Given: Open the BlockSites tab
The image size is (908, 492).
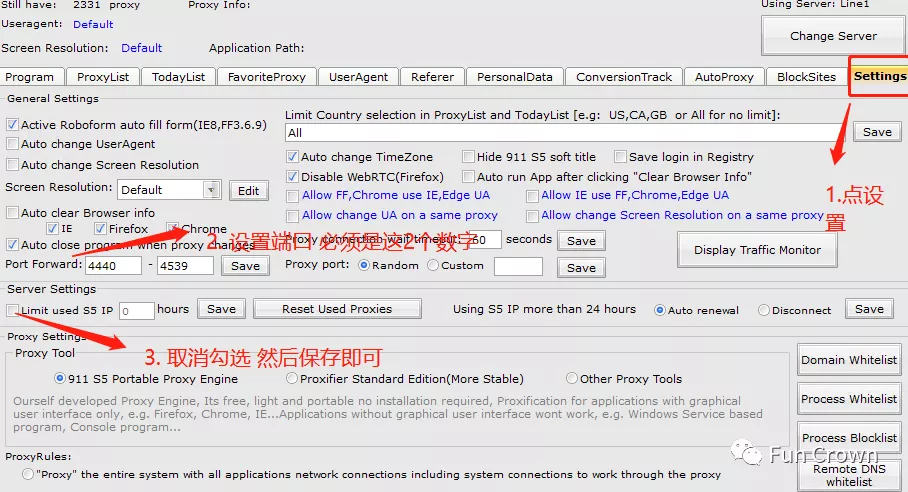Looking at the screenshot, I should tap(806, 77).
